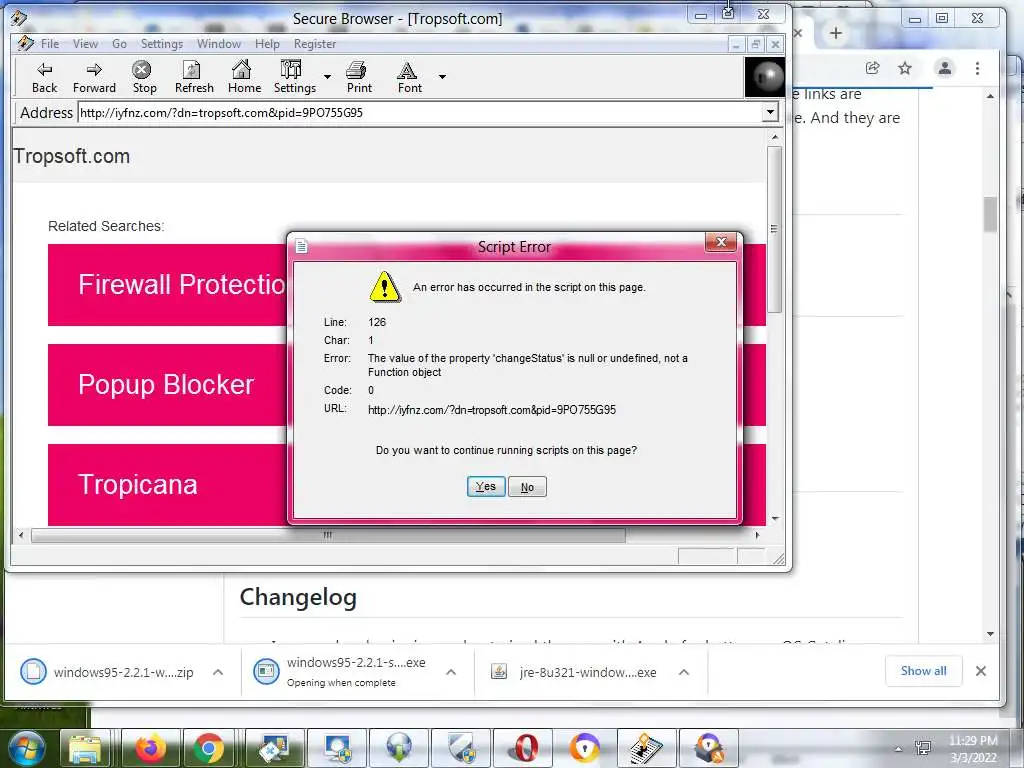The width and height of the screenshot is (1024, 768).
Task: Close the Chrome downloads bar
Action: 980,671
